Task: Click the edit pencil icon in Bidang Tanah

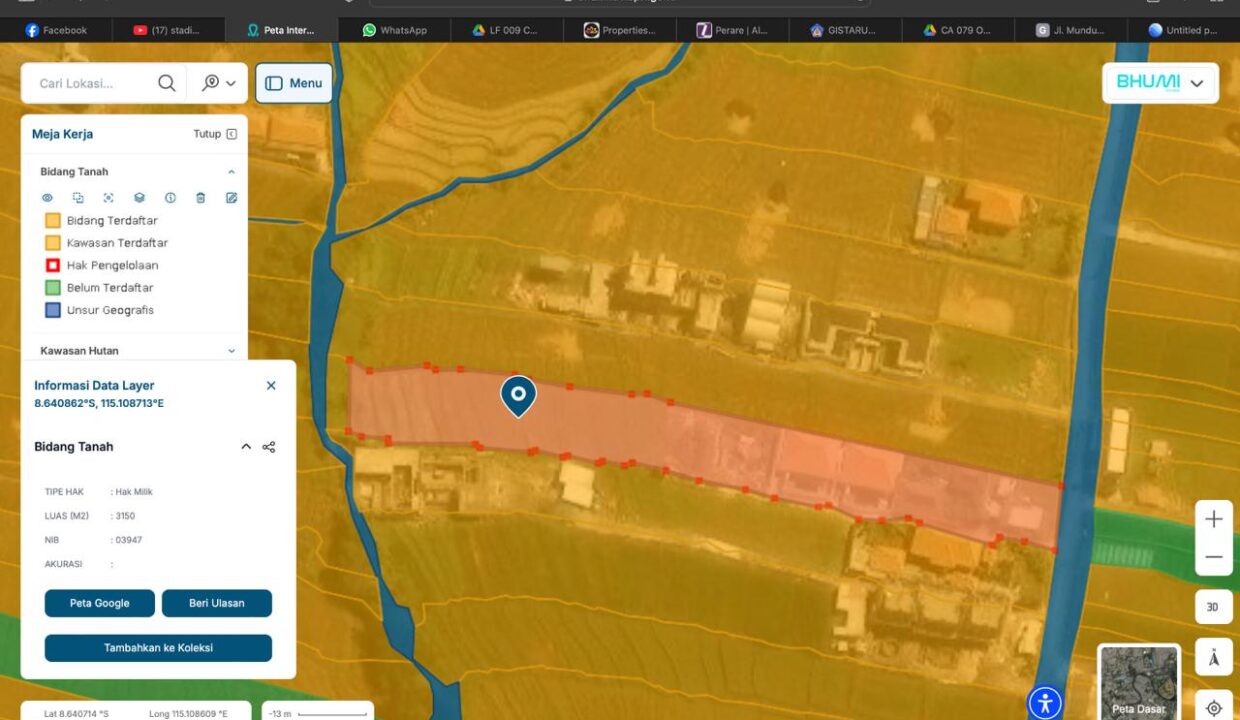Action: 231,198
